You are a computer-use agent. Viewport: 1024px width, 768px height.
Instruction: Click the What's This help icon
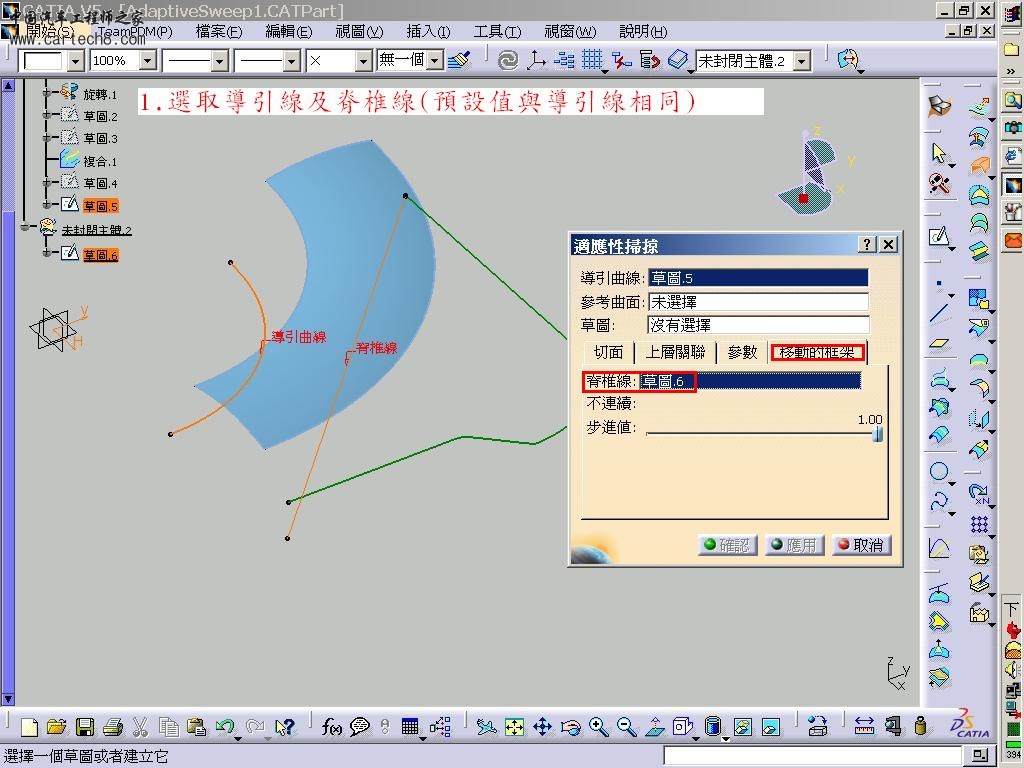[x=285, y=727]
